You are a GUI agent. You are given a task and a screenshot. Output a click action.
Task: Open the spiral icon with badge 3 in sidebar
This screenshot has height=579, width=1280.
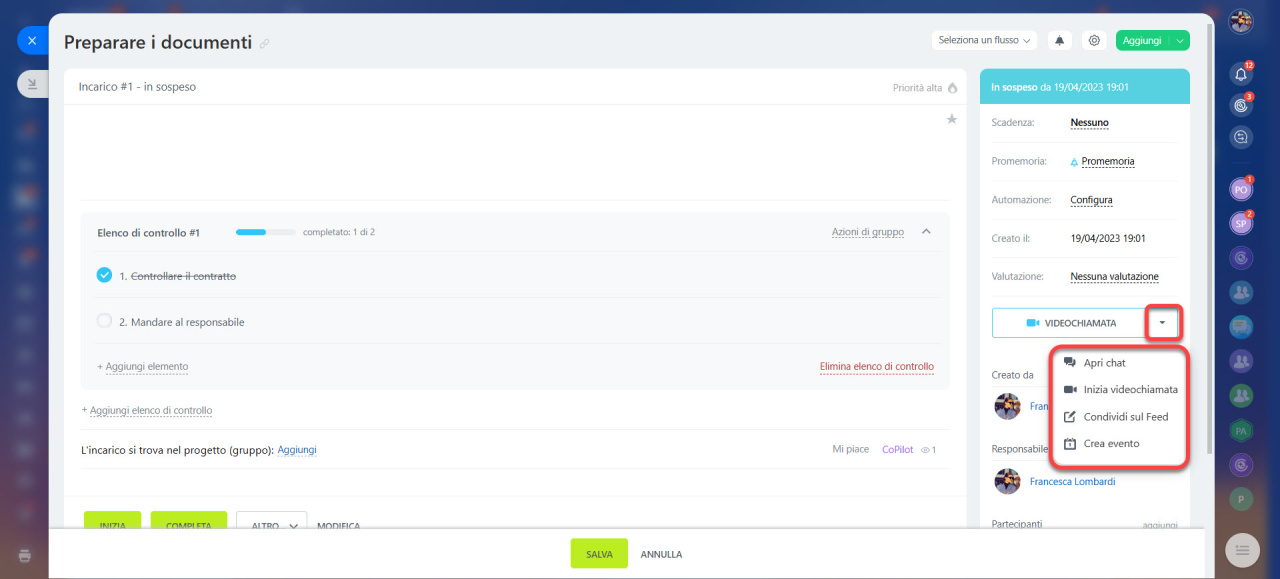coord(1241,104)
